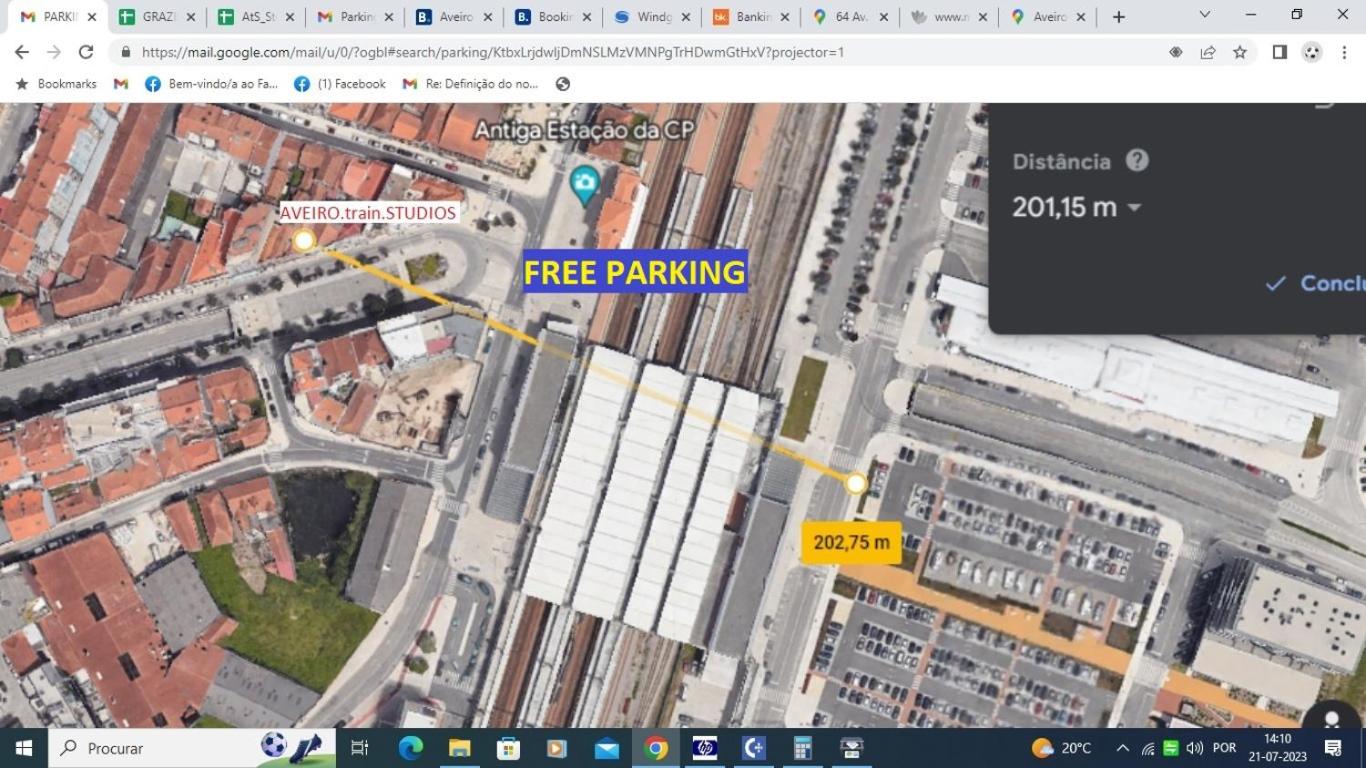Open the Bem-vindo/a ao Facebook bookmark
The image size is (1366, 768).
pyautogui.click(x=212, y=84)
